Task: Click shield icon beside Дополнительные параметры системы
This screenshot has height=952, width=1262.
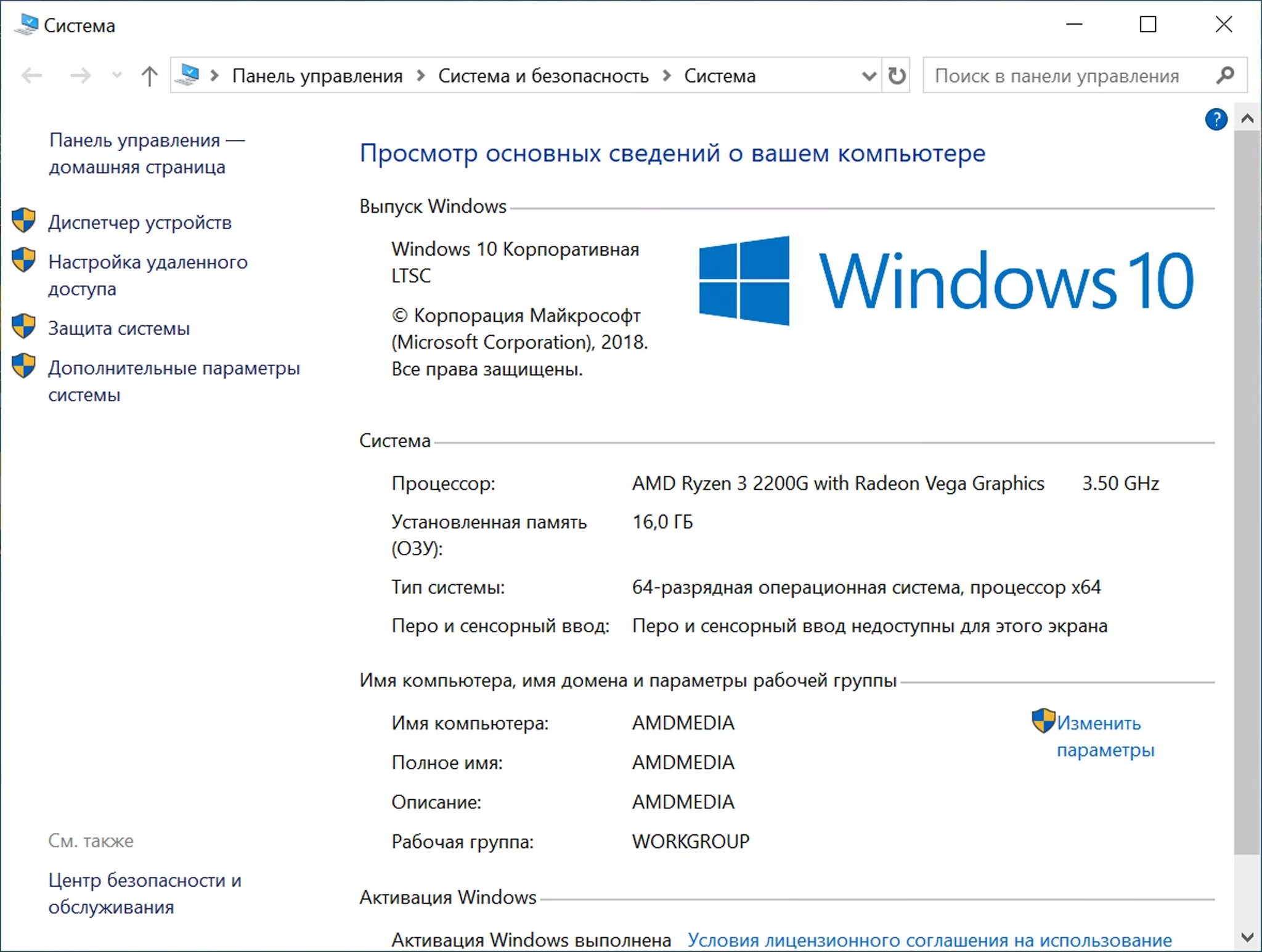Action: (x=24, y=365)
